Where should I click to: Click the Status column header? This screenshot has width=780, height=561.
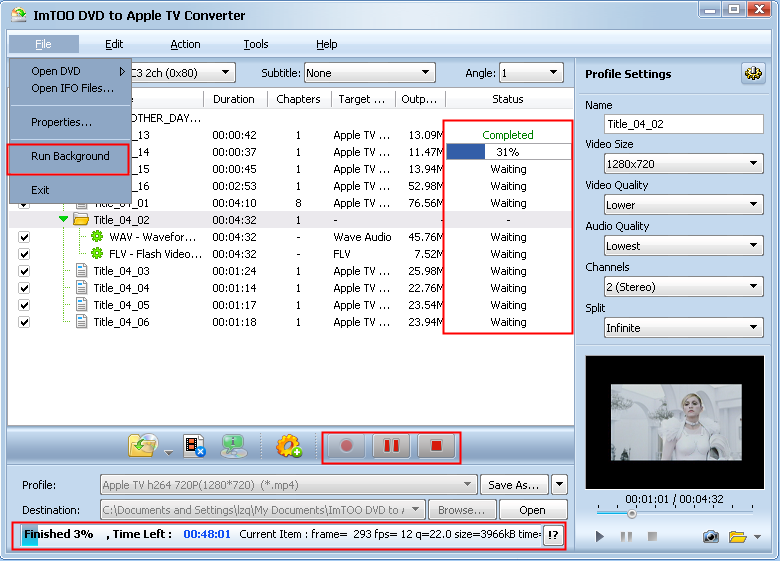click(x=508, y=98)
